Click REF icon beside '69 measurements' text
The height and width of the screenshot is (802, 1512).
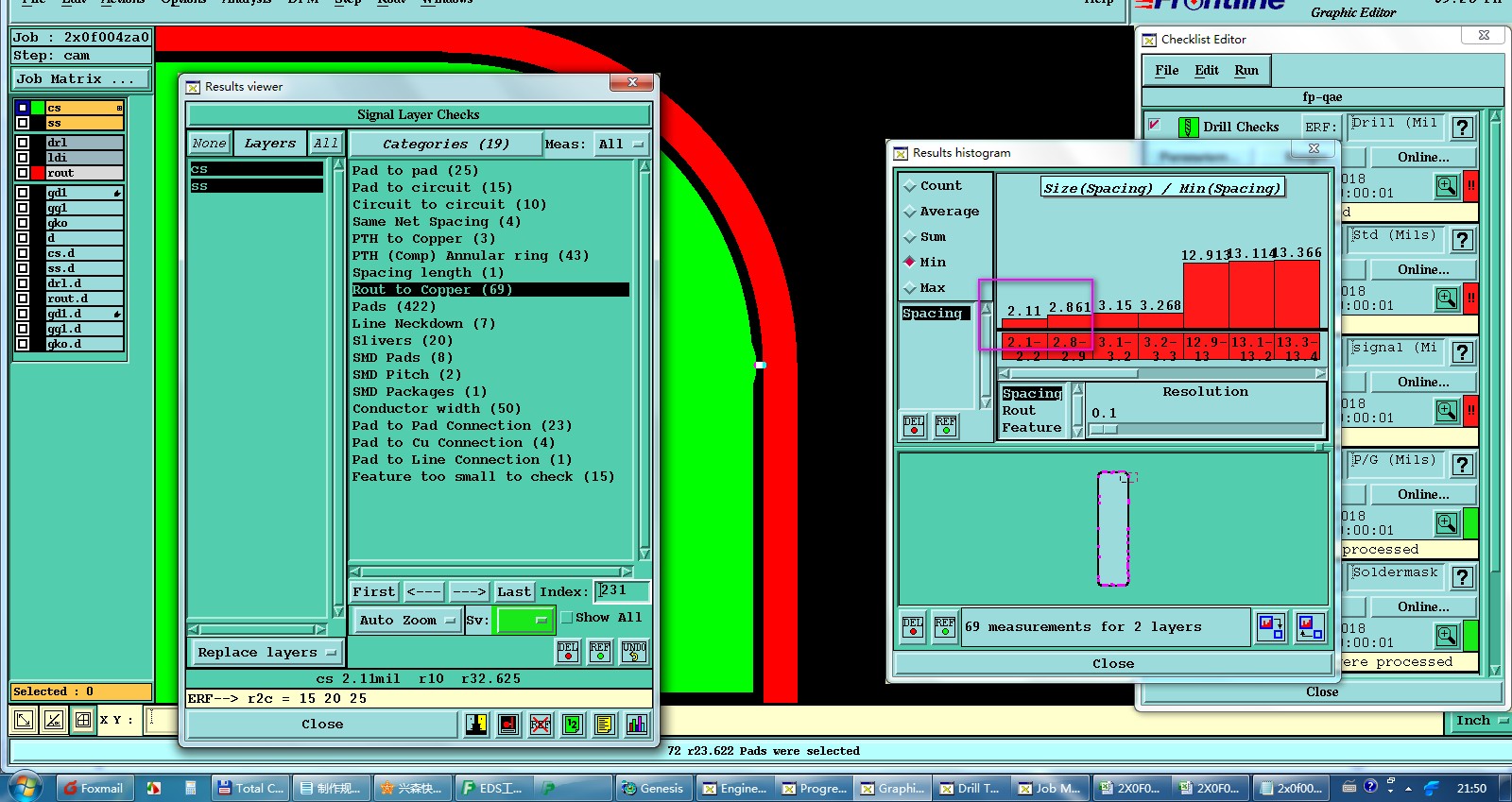tap(945, 627)
